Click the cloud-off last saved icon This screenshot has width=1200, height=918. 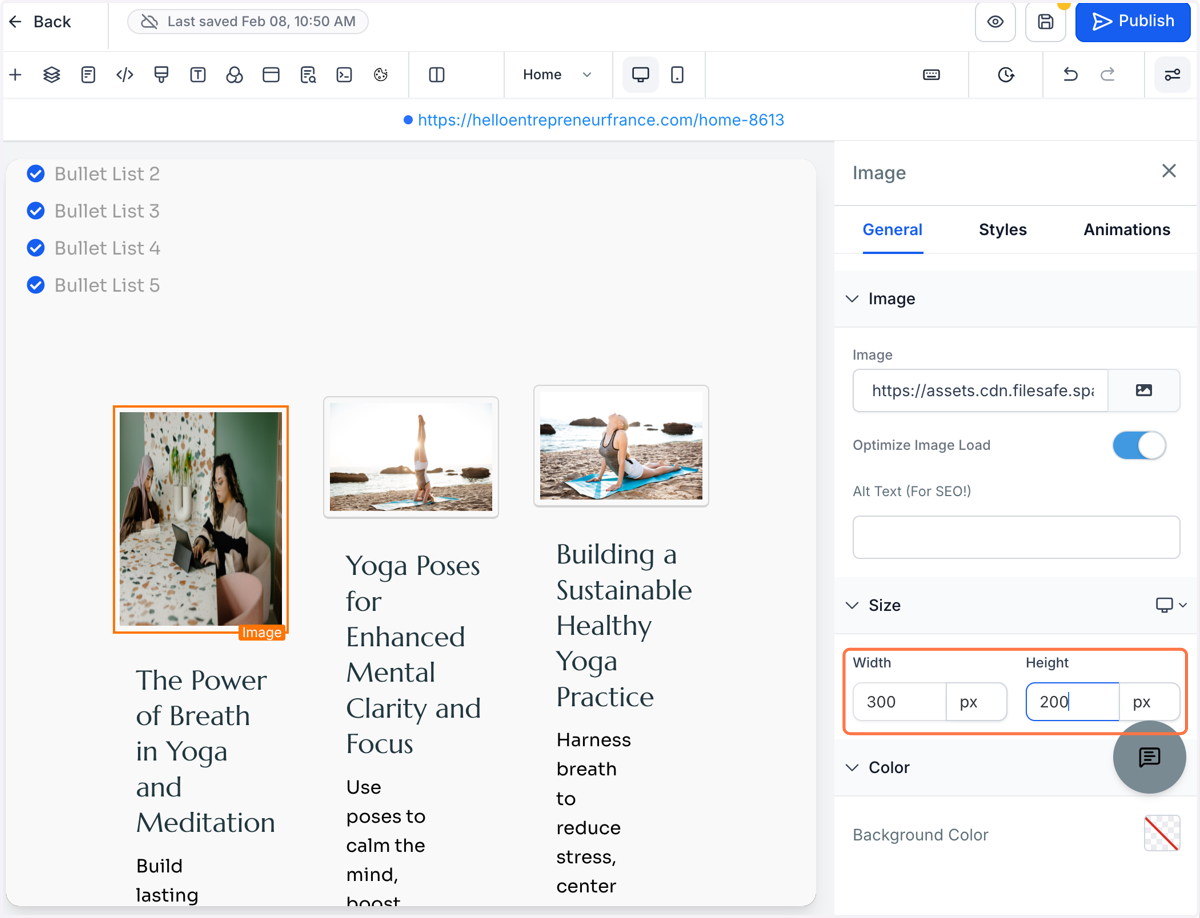149,21
